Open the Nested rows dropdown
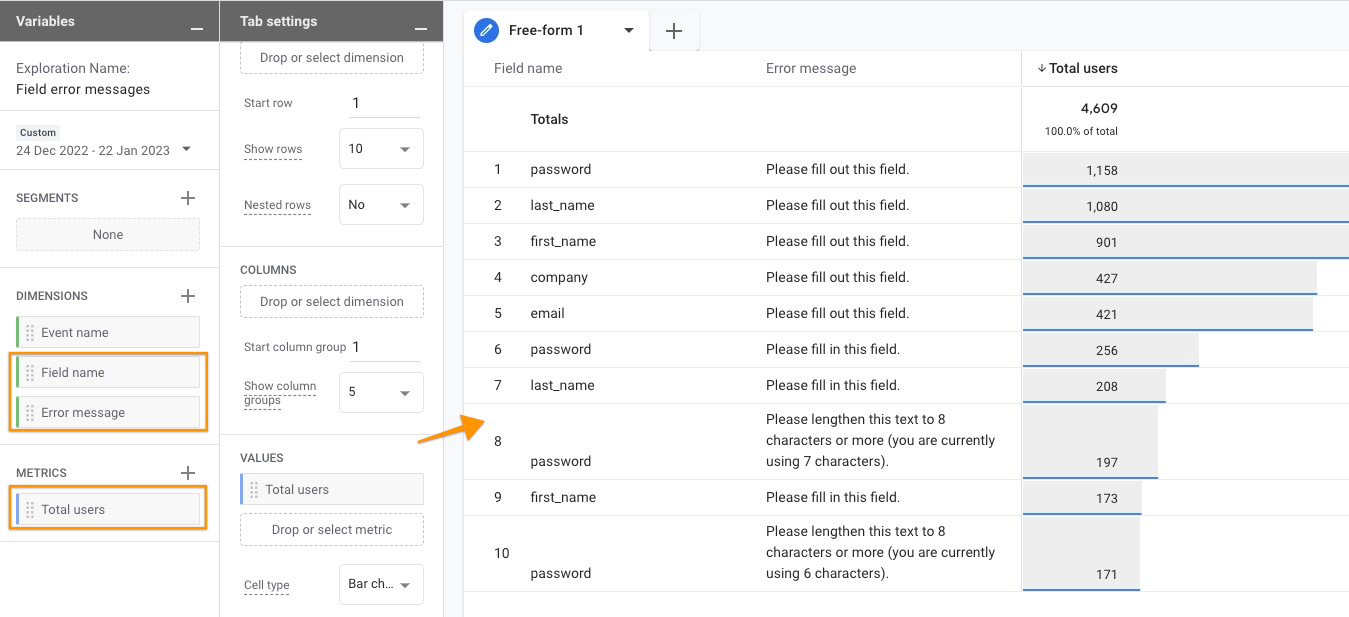The image size is (1349, 617). point(381,204)
